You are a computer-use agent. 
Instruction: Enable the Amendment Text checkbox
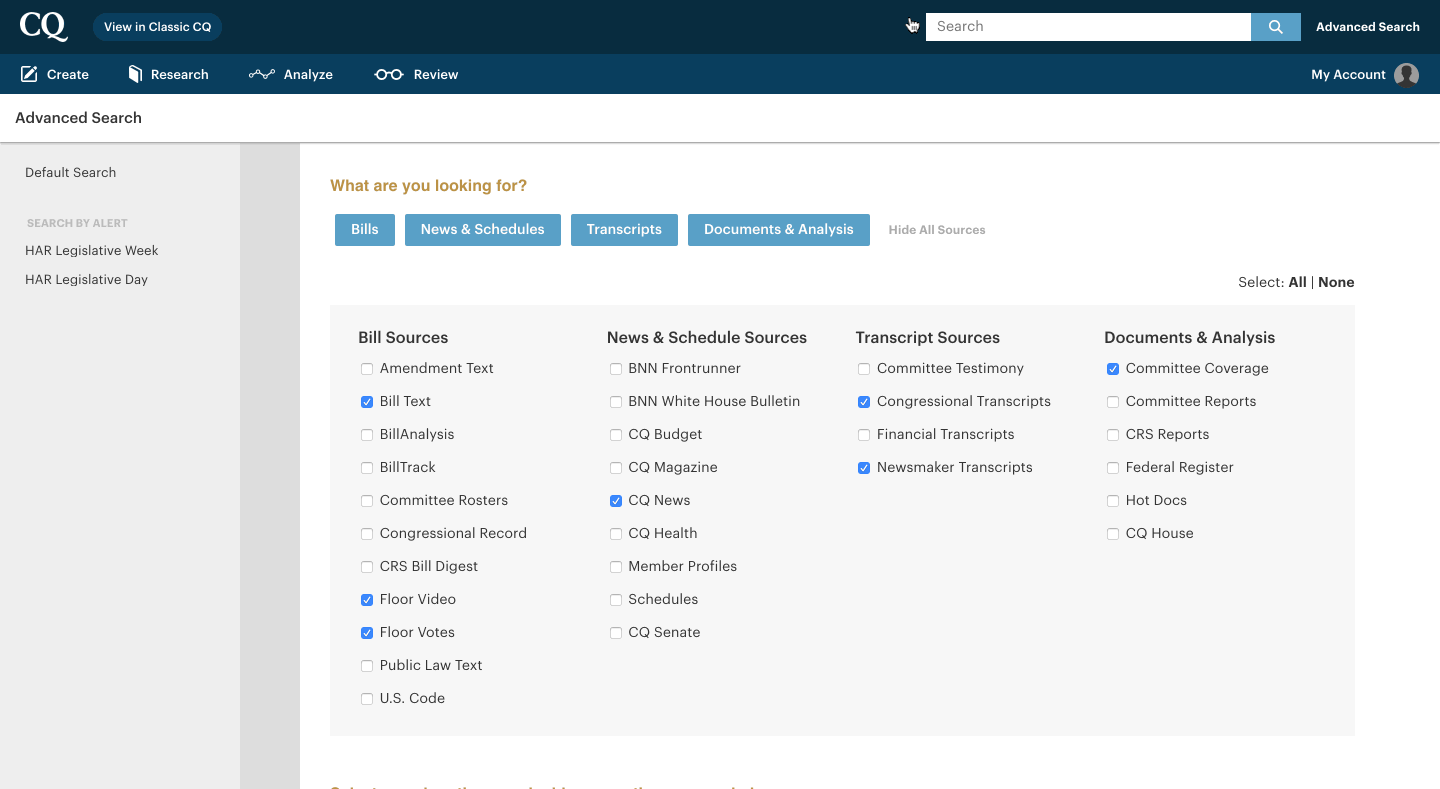366,369
